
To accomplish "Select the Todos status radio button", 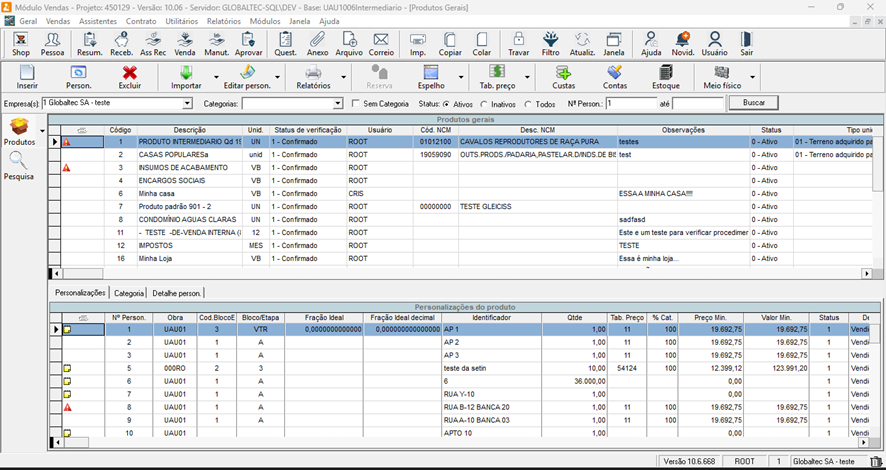I will pyautogui.click(x=527, y=104).
